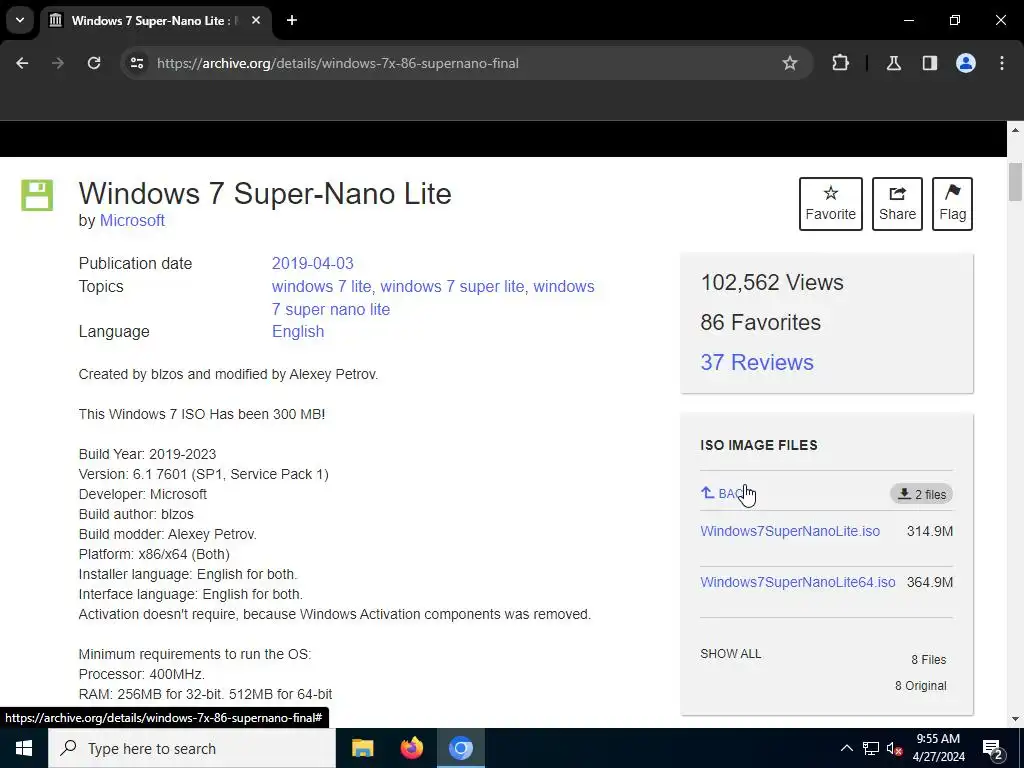The width and height of the screenshot is (1024, 768).
Task: Open the notification center icon
Action: pyautogui.click(x=993, y=749)
